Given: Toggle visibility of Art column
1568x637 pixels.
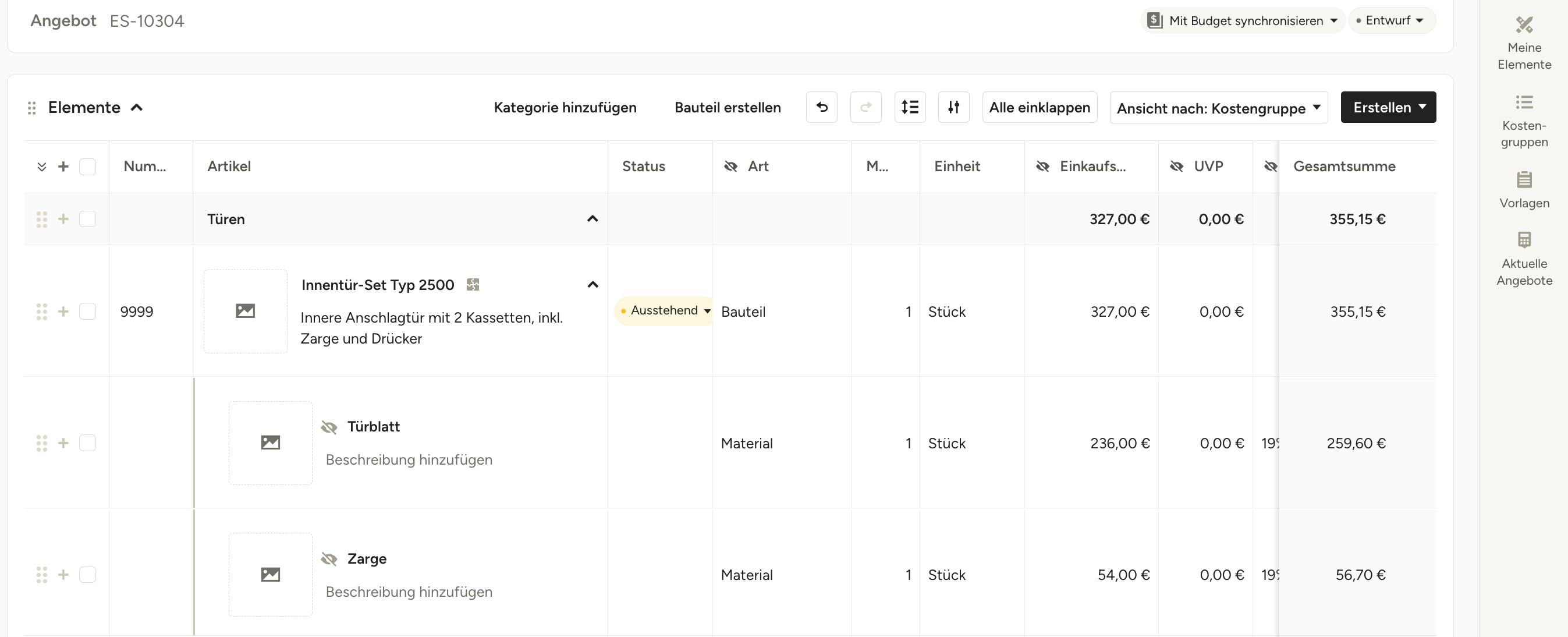Looking at the screenshot, I should (730, 167).
